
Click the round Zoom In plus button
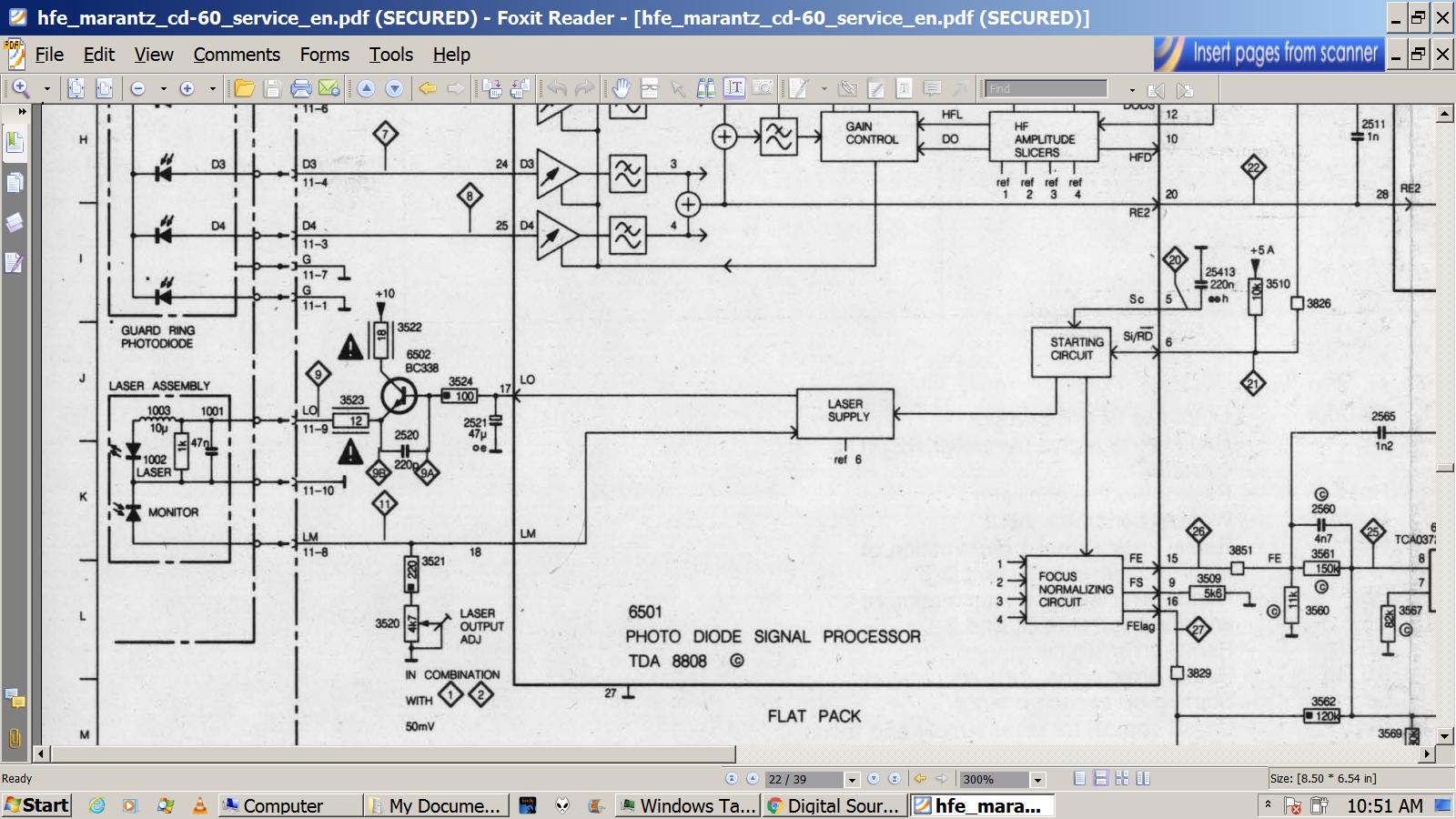[187, 88]
